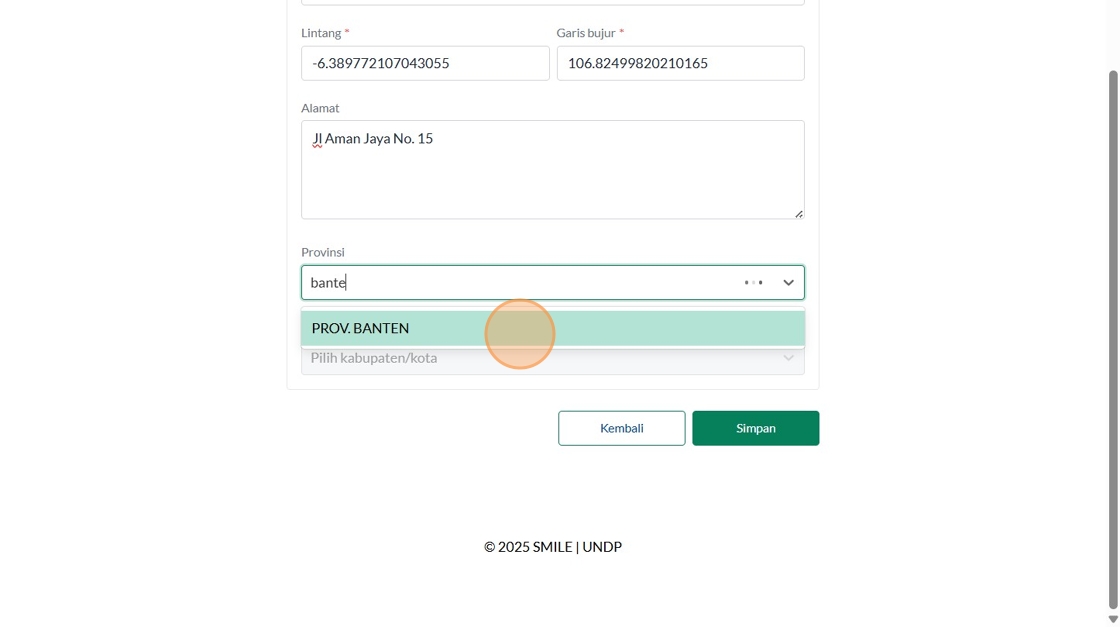Select the PROV. BANTEN option
Viewport: 1120px width, 627px height.
(x=552, y=328)
